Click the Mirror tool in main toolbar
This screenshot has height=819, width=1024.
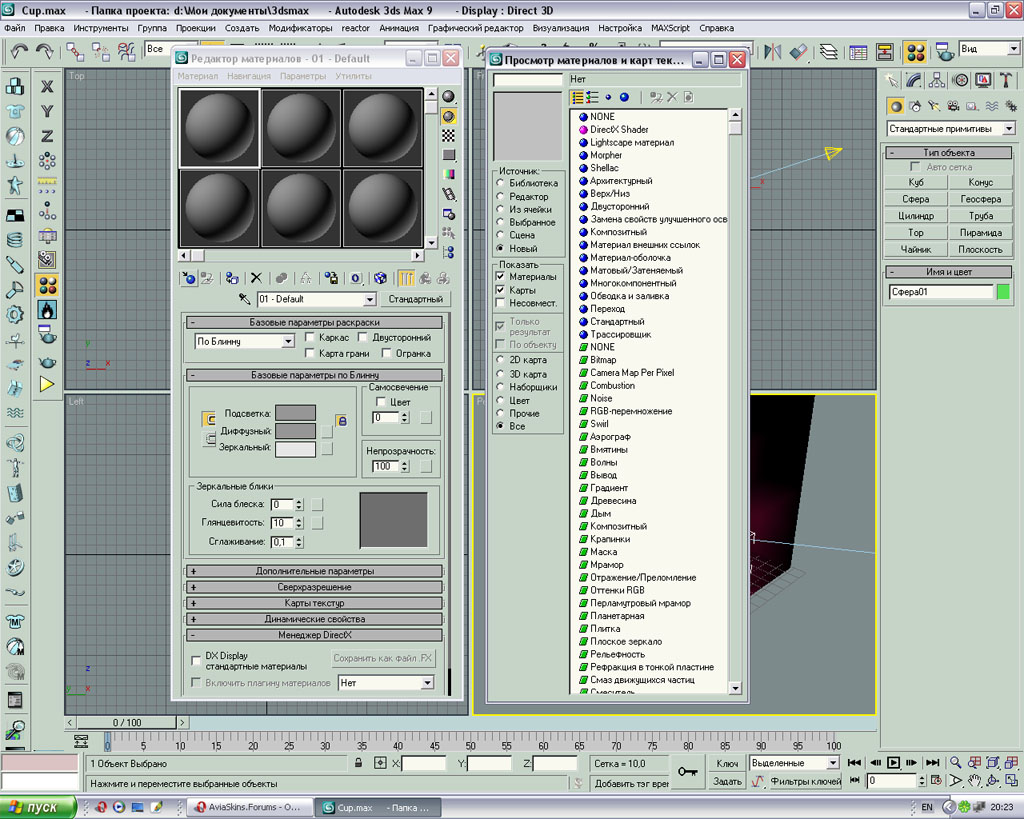(x=772, y=50)
